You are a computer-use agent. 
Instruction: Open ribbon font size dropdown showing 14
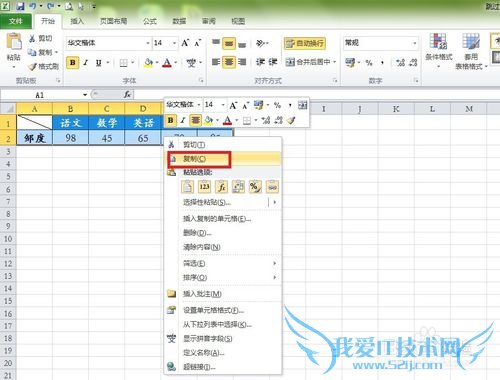click(174, 43)
